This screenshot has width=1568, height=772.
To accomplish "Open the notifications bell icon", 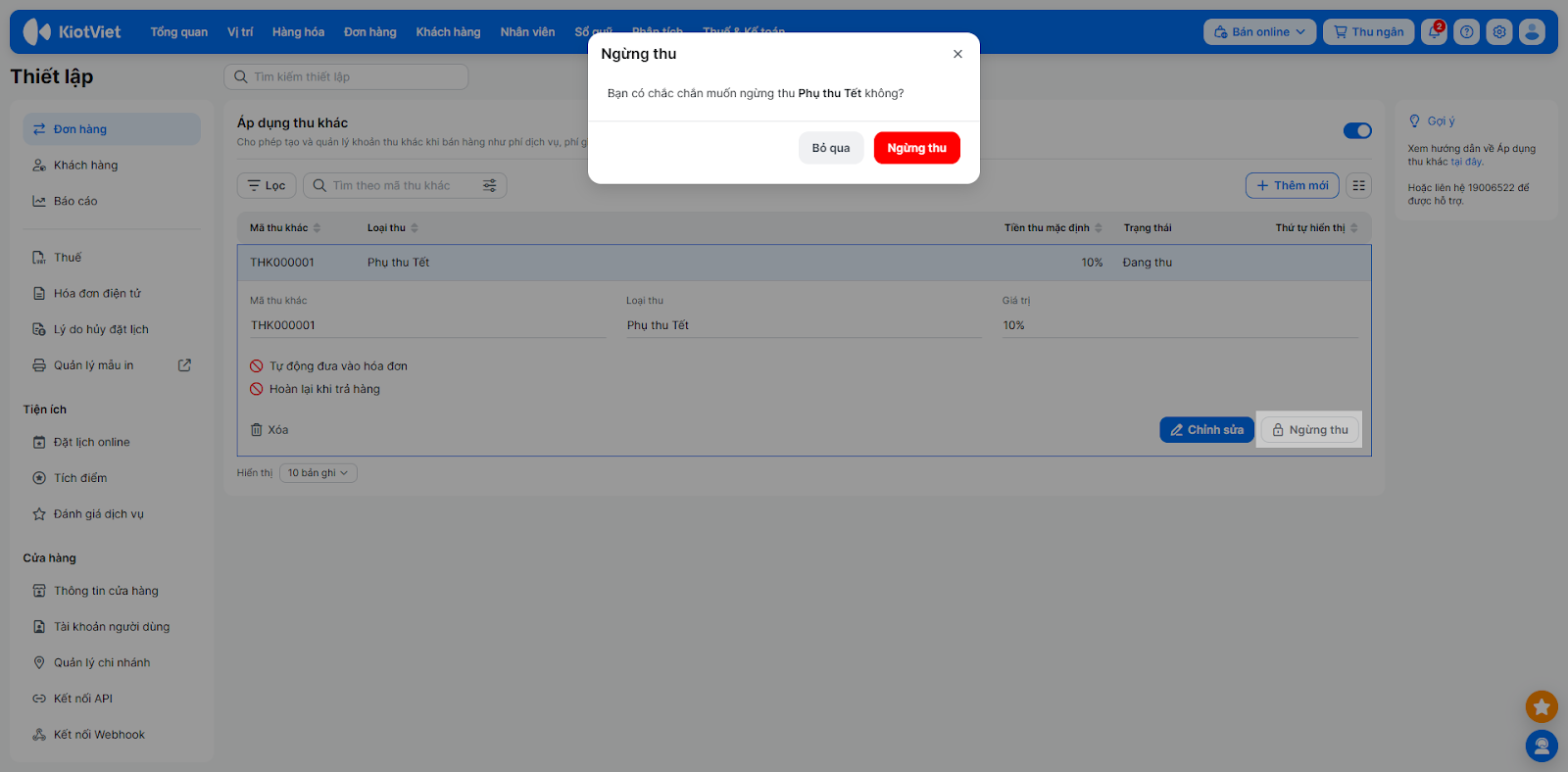I will (1434, 32).
